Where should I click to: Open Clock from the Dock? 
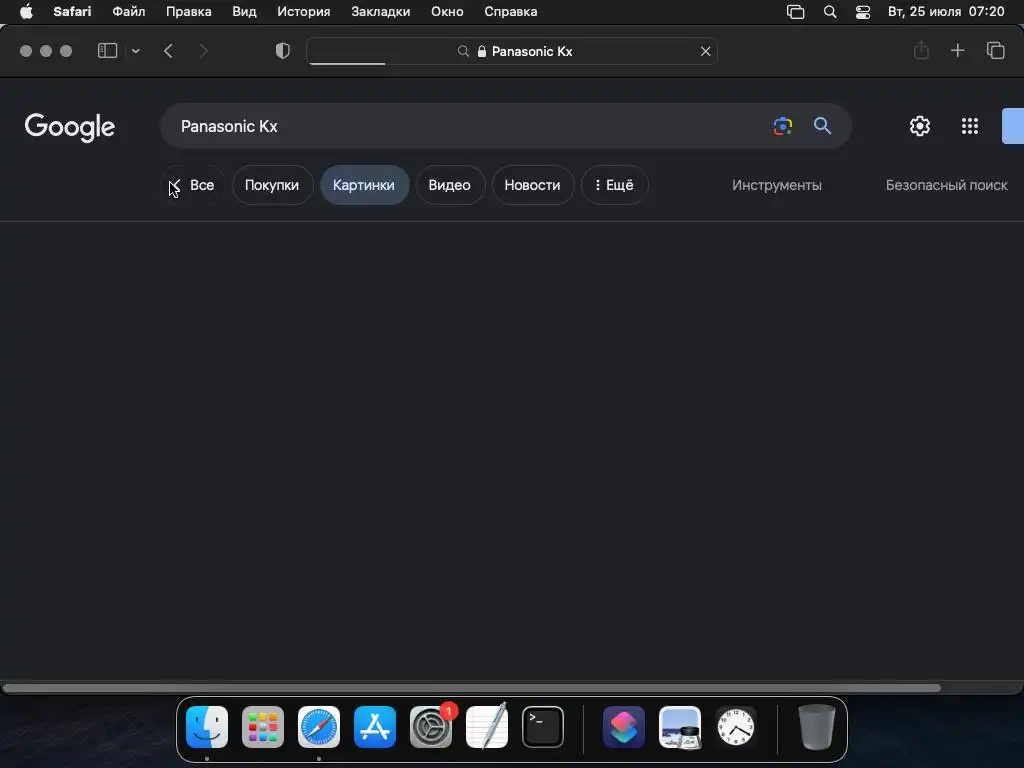point(736,727)
